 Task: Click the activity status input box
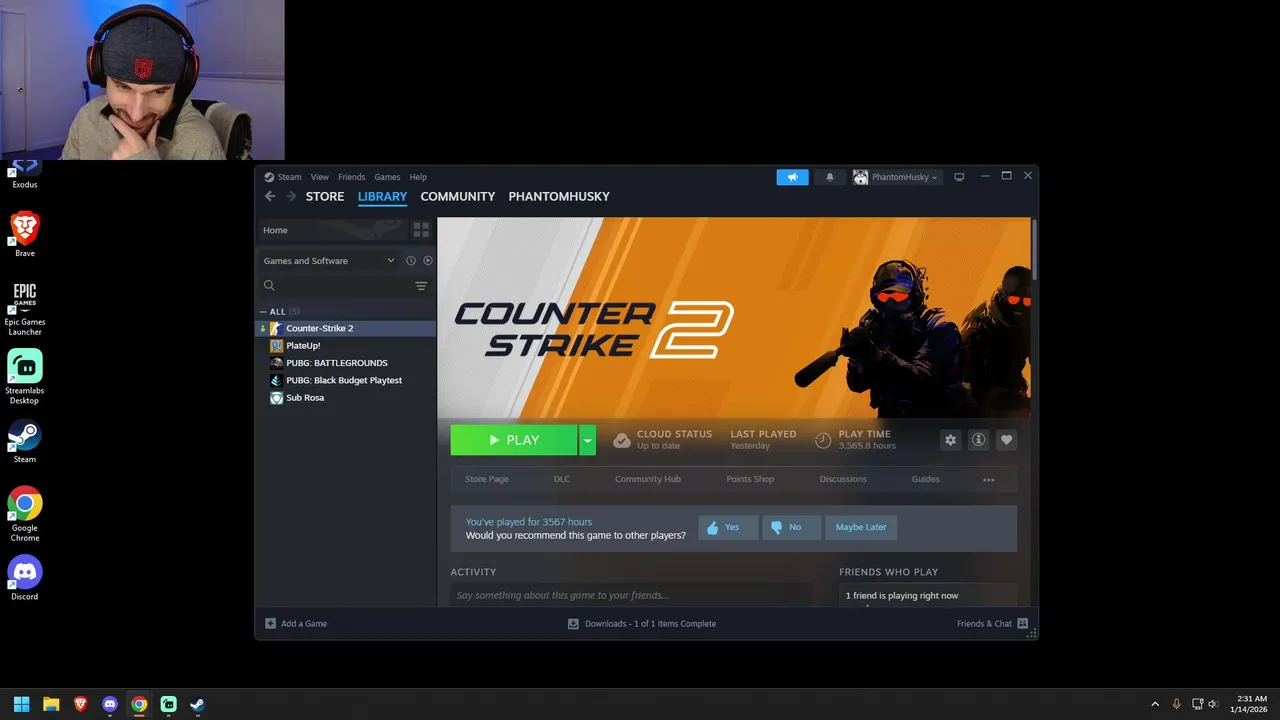[630, 595]
